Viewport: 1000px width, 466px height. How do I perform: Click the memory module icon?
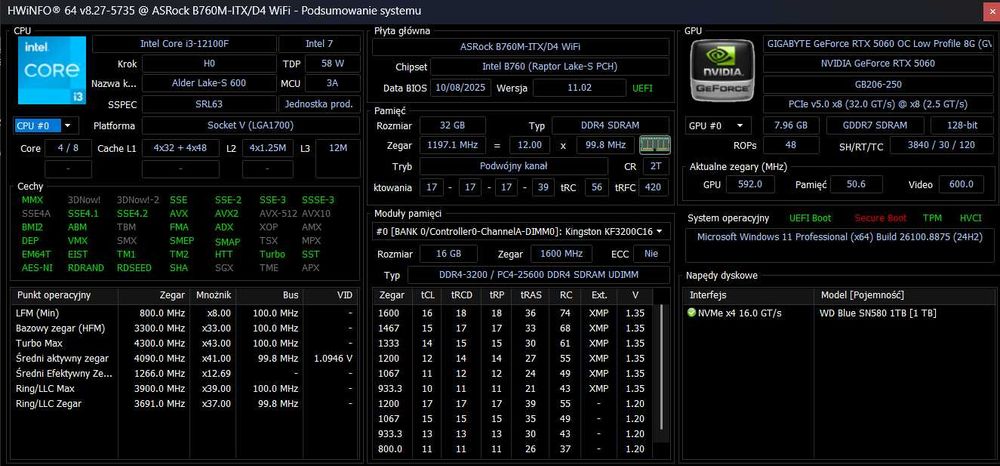[x=655, y=145]
